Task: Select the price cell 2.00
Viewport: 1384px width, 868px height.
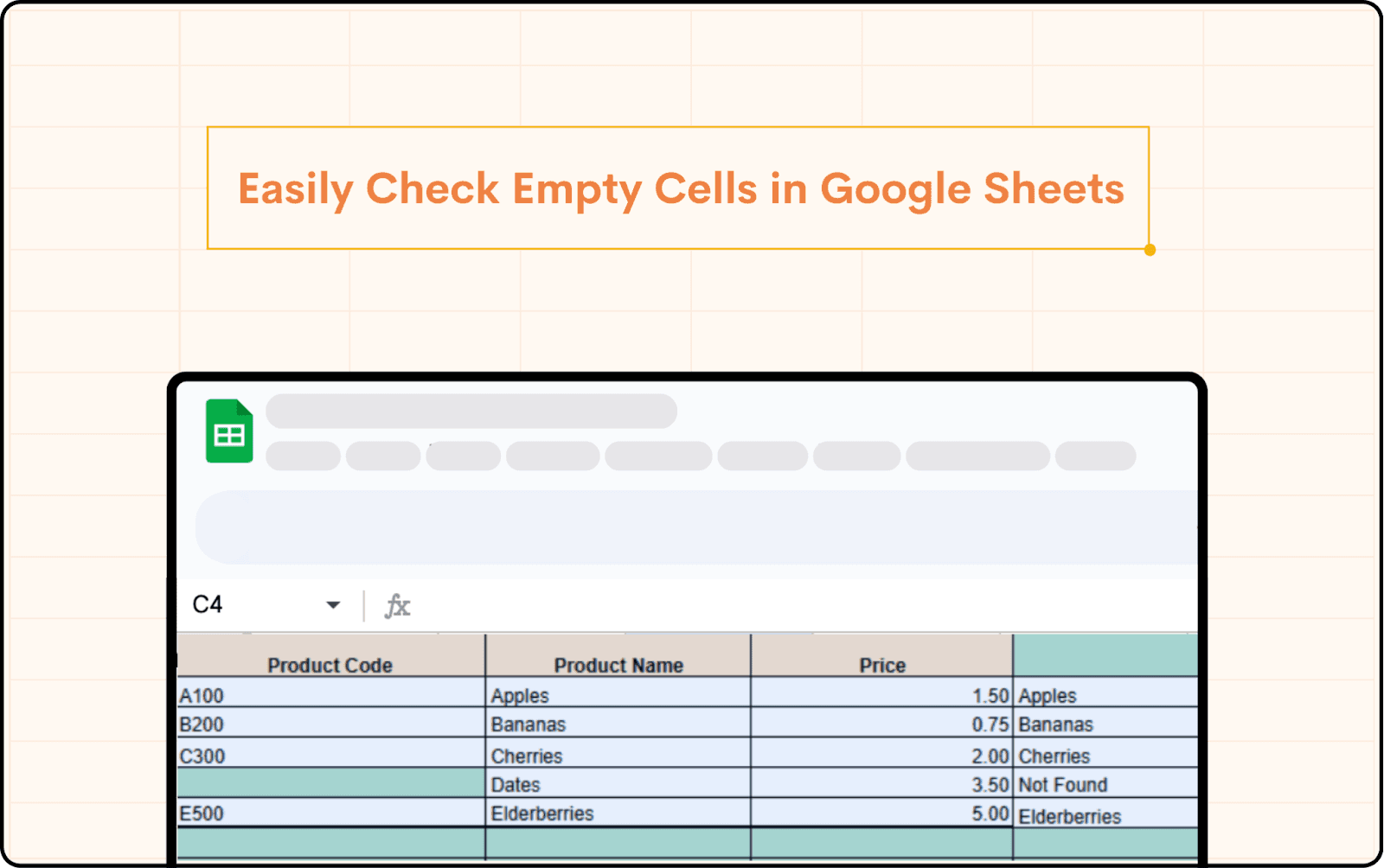Action: point(882,753)
